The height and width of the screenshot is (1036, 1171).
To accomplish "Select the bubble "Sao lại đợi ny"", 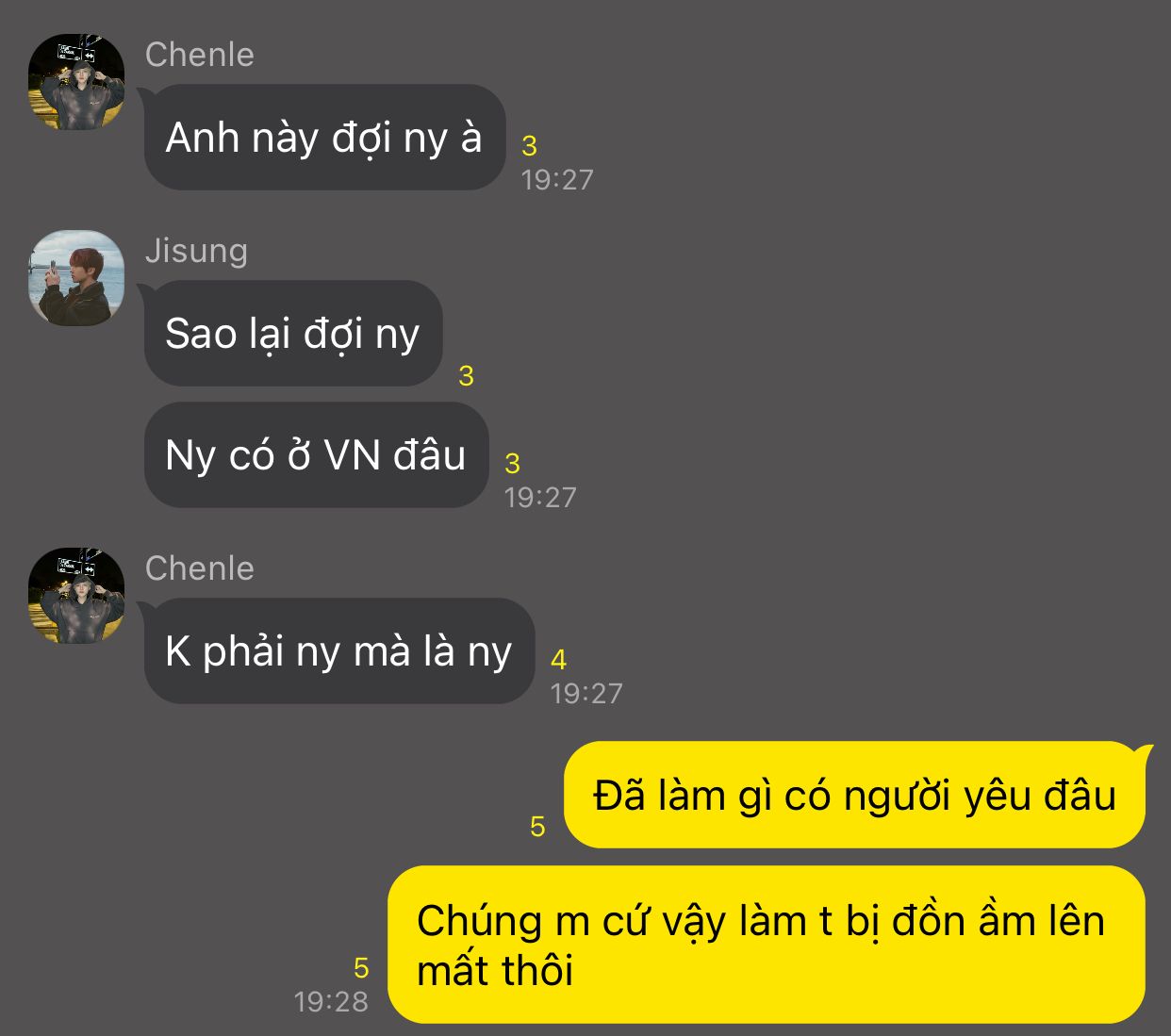I will click(x=293, y=334).
